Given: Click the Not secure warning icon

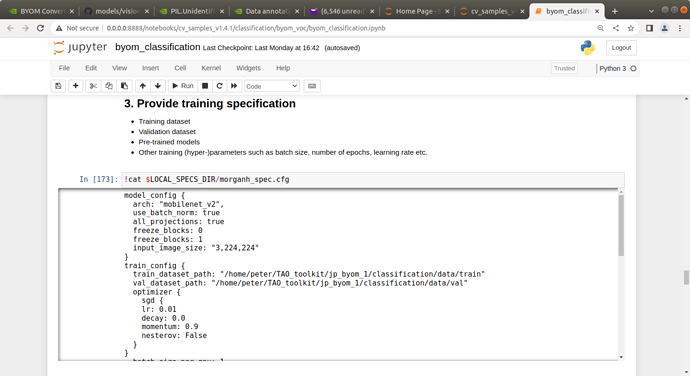Looking at the screenshot, I should (x=59, y=28).
